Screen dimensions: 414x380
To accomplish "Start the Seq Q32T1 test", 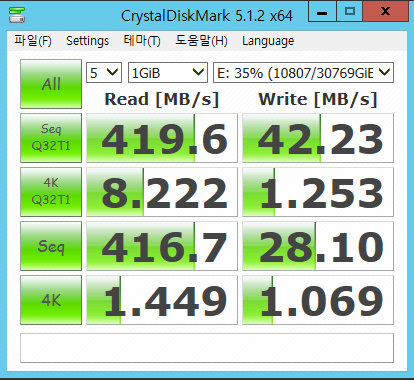I will (x=51, y=138).
